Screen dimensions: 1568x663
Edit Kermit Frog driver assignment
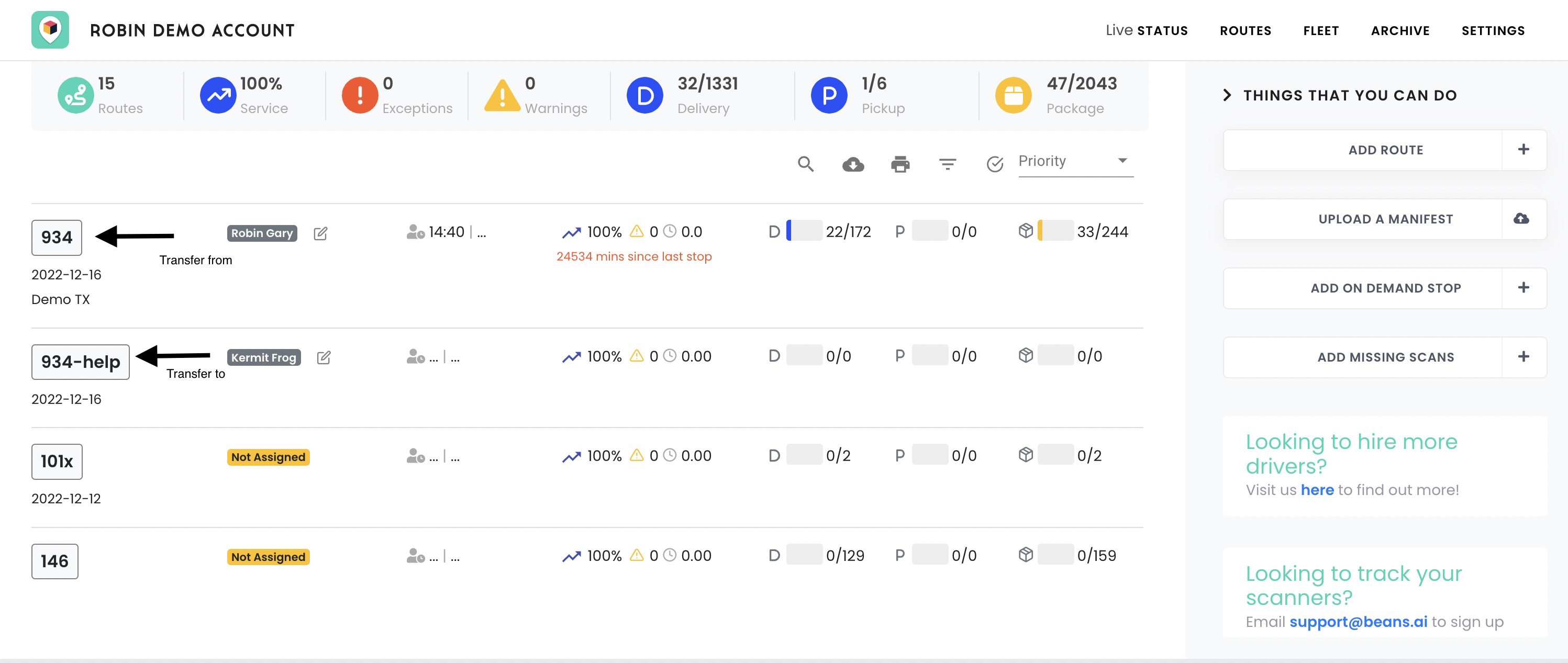pyautogui.click(x=324, y=357)
